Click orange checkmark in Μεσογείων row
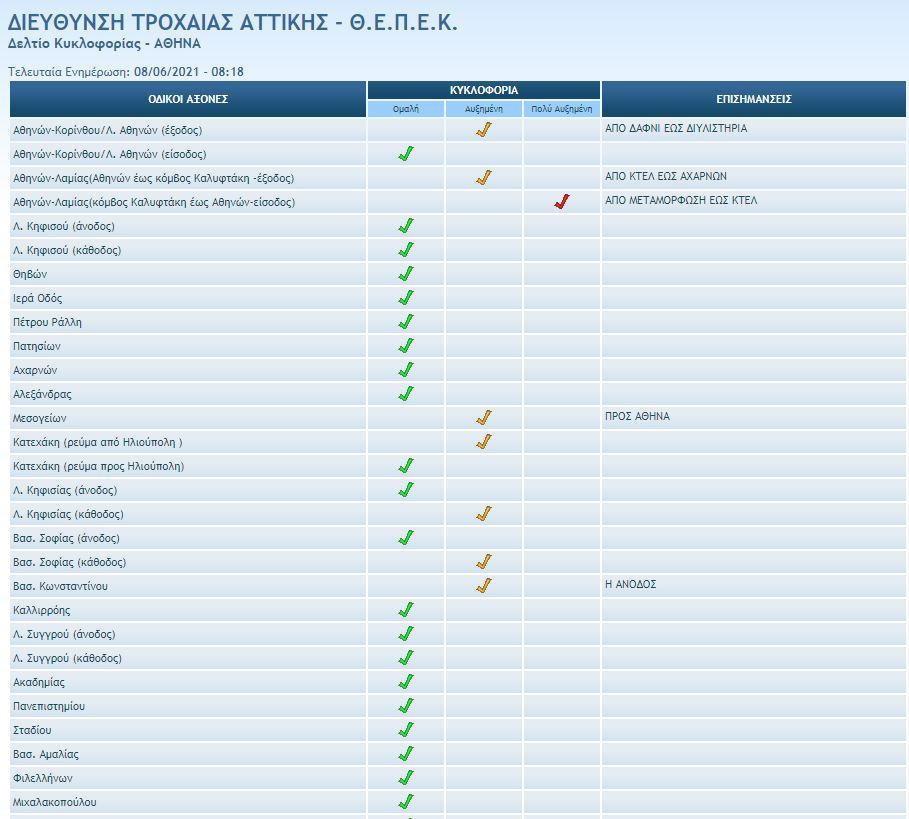 point(484,418)
